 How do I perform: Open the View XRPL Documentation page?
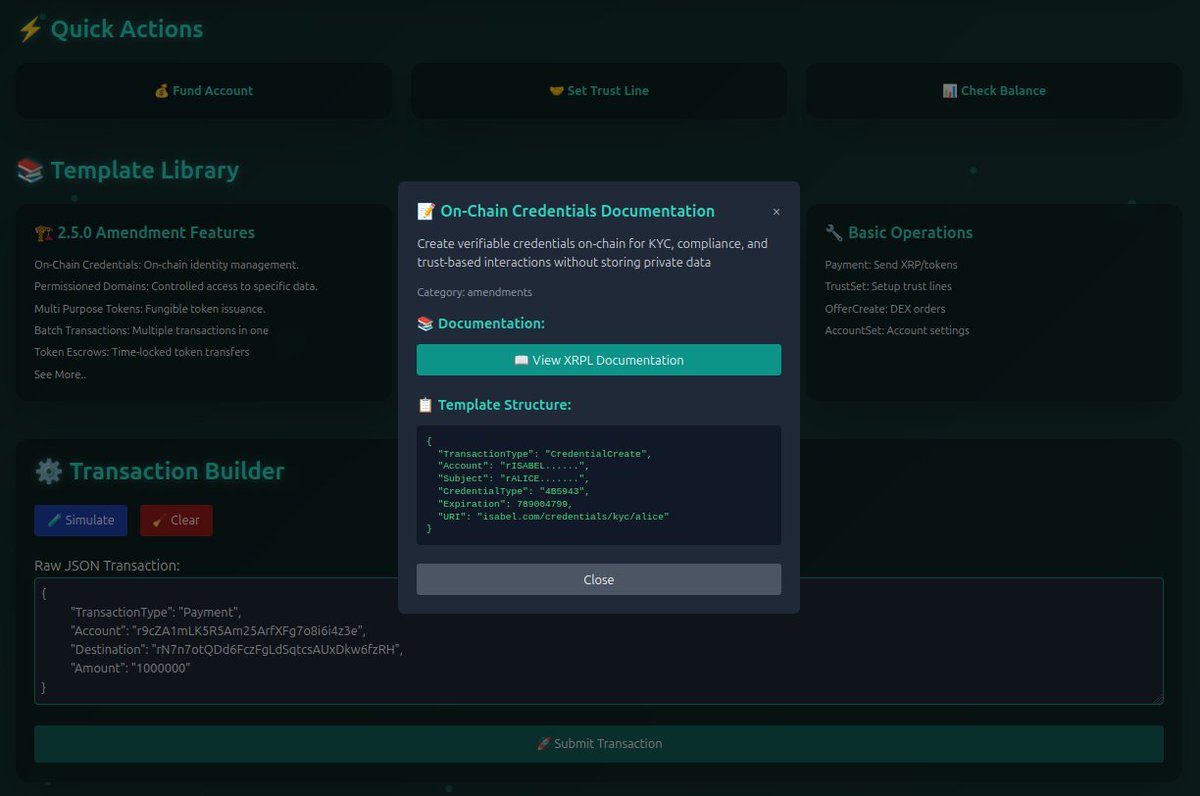click(598, 360)
